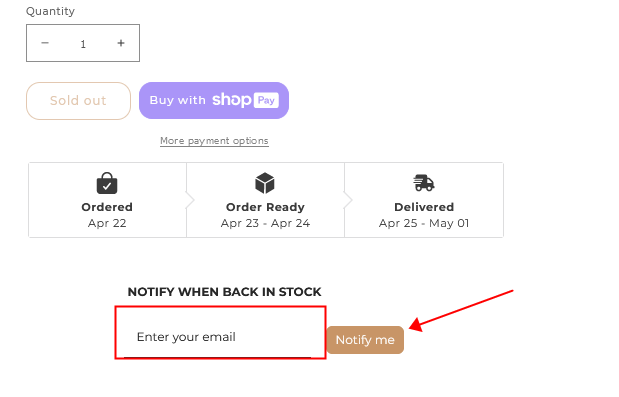Click the arrow between Ordered and Order Ready

[190, 200]
